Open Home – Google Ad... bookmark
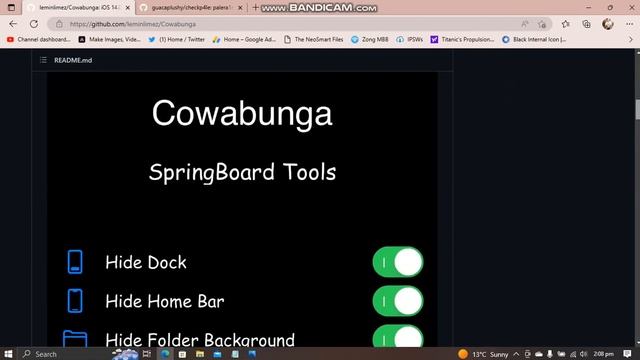Viewport: 640px width, 360px height. point(244,40)
